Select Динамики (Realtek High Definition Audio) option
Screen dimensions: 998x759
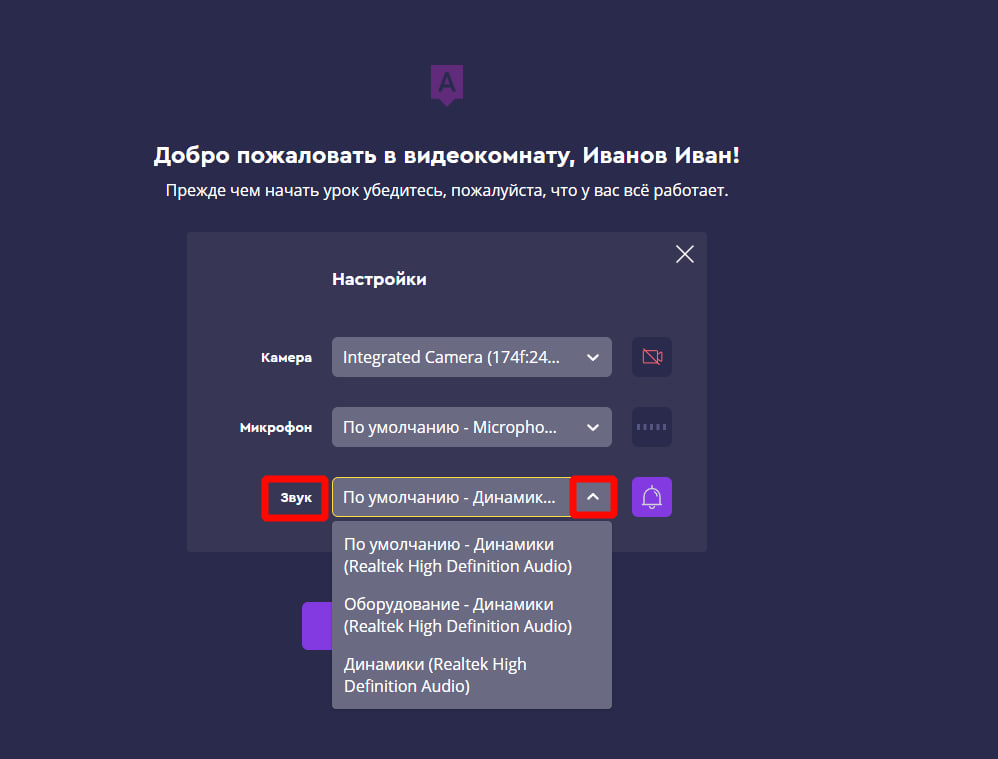pyautogui.click(x=472, y=675)
